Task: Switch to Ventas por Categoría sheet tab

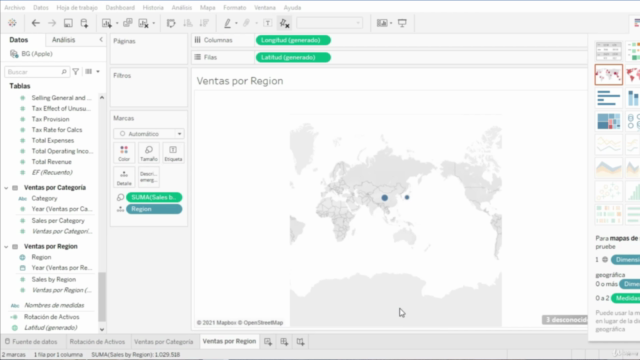Action: [163, 342]
